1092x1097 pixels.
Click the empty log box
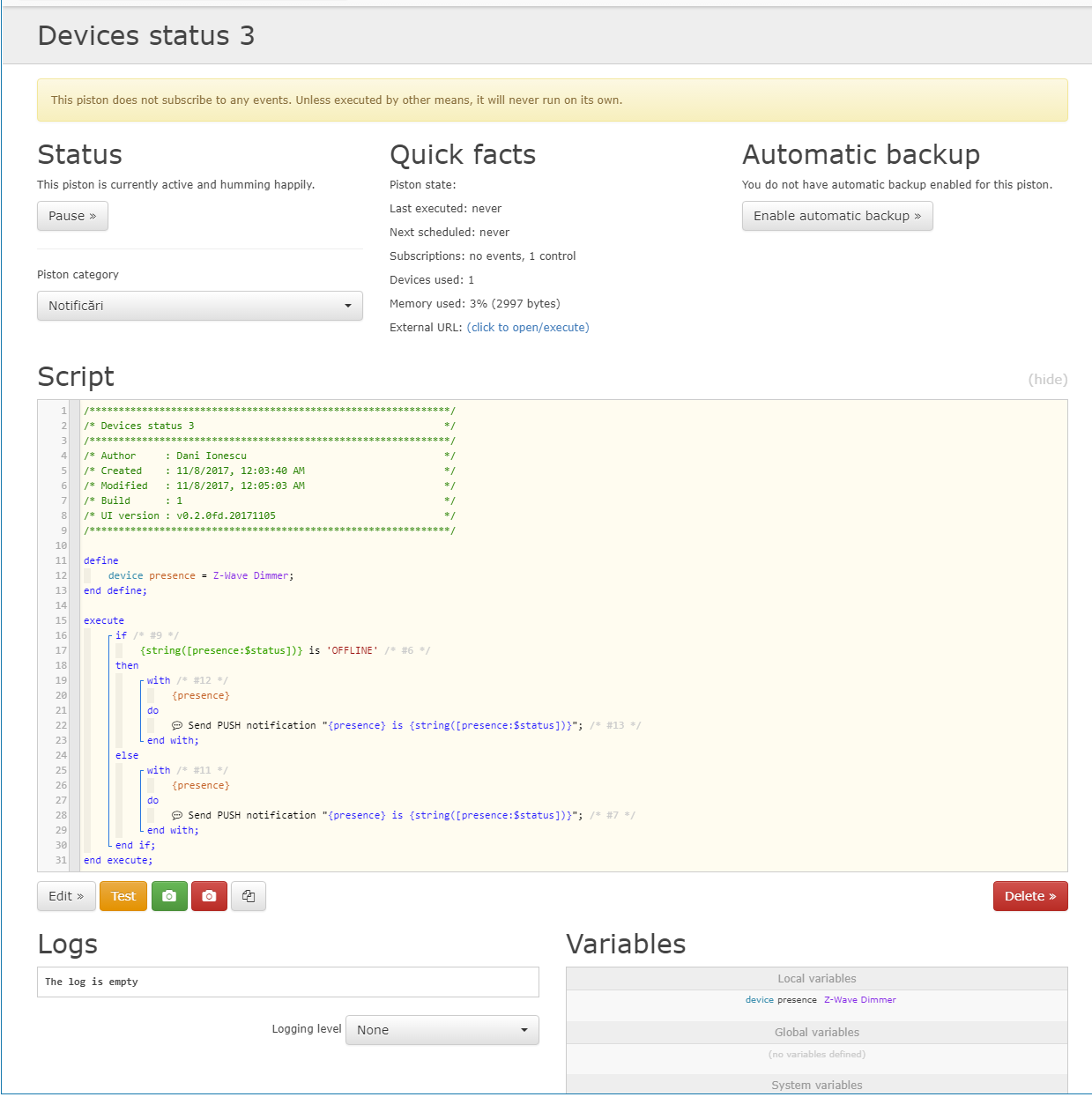[x=287, y=982]
